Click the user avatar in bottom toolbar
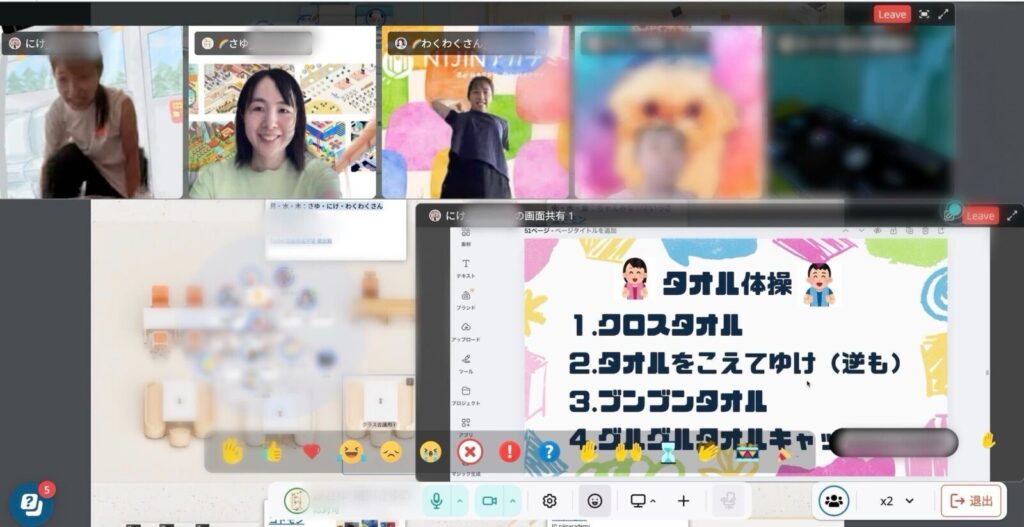The width and height of the screenshot is (1024, 527). 296,501
